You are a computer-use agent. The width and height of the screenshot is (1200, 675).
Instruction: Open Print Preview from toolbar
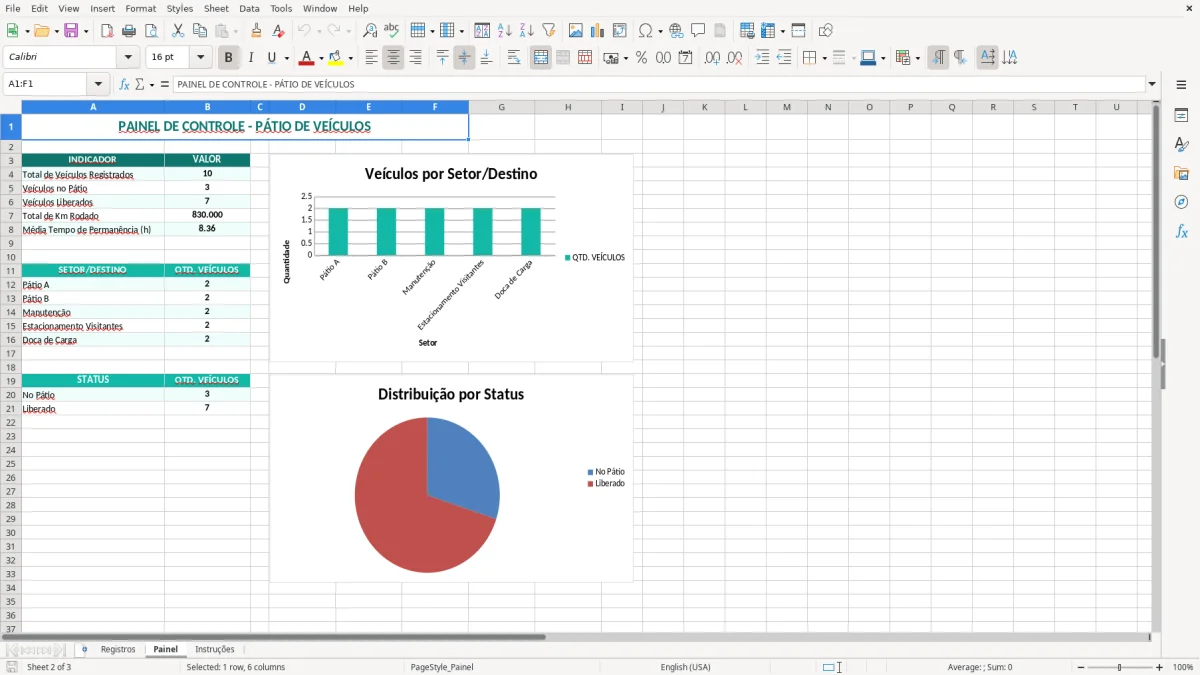151,31
